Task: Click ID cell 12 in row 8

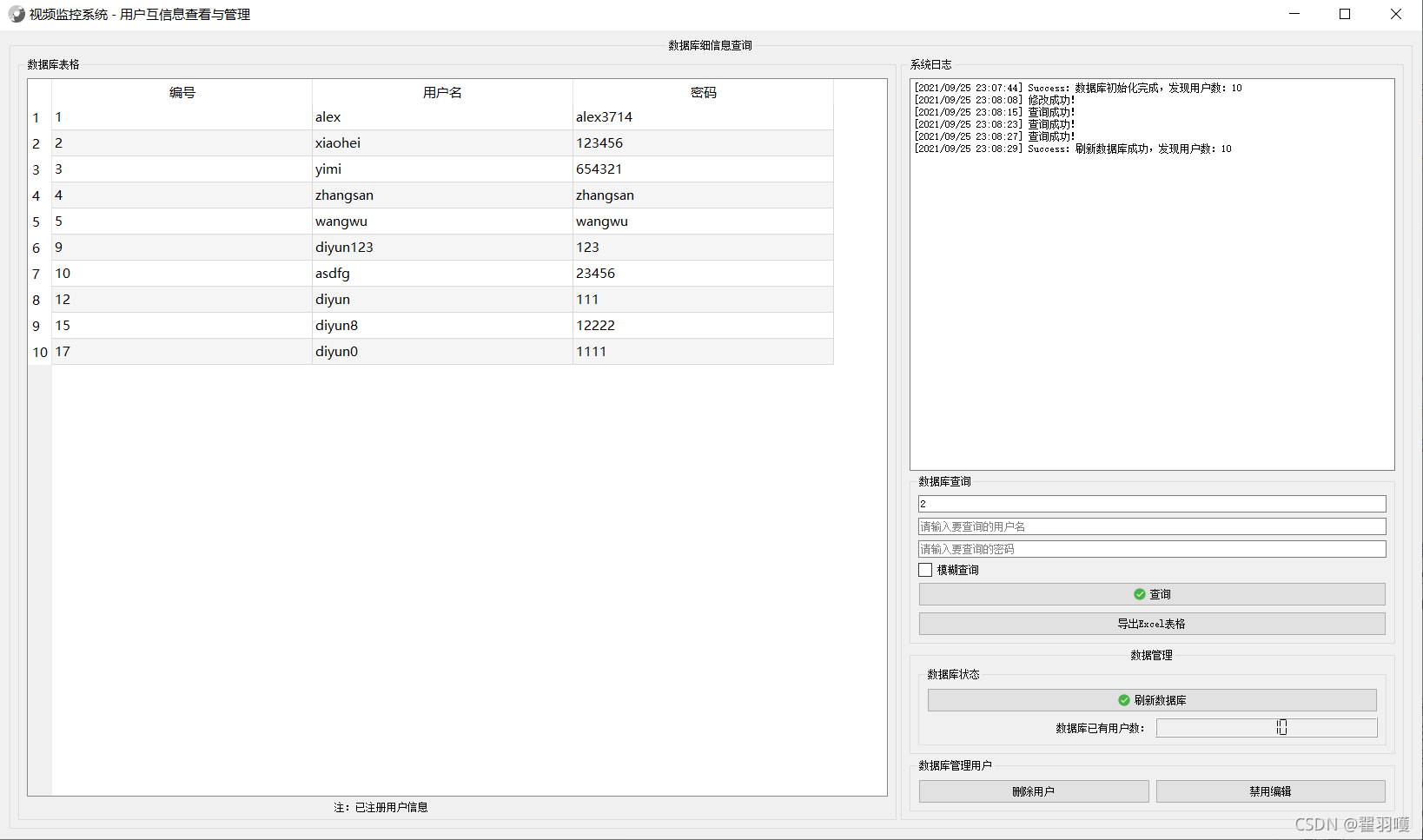Action: click(x=182, y=300)
